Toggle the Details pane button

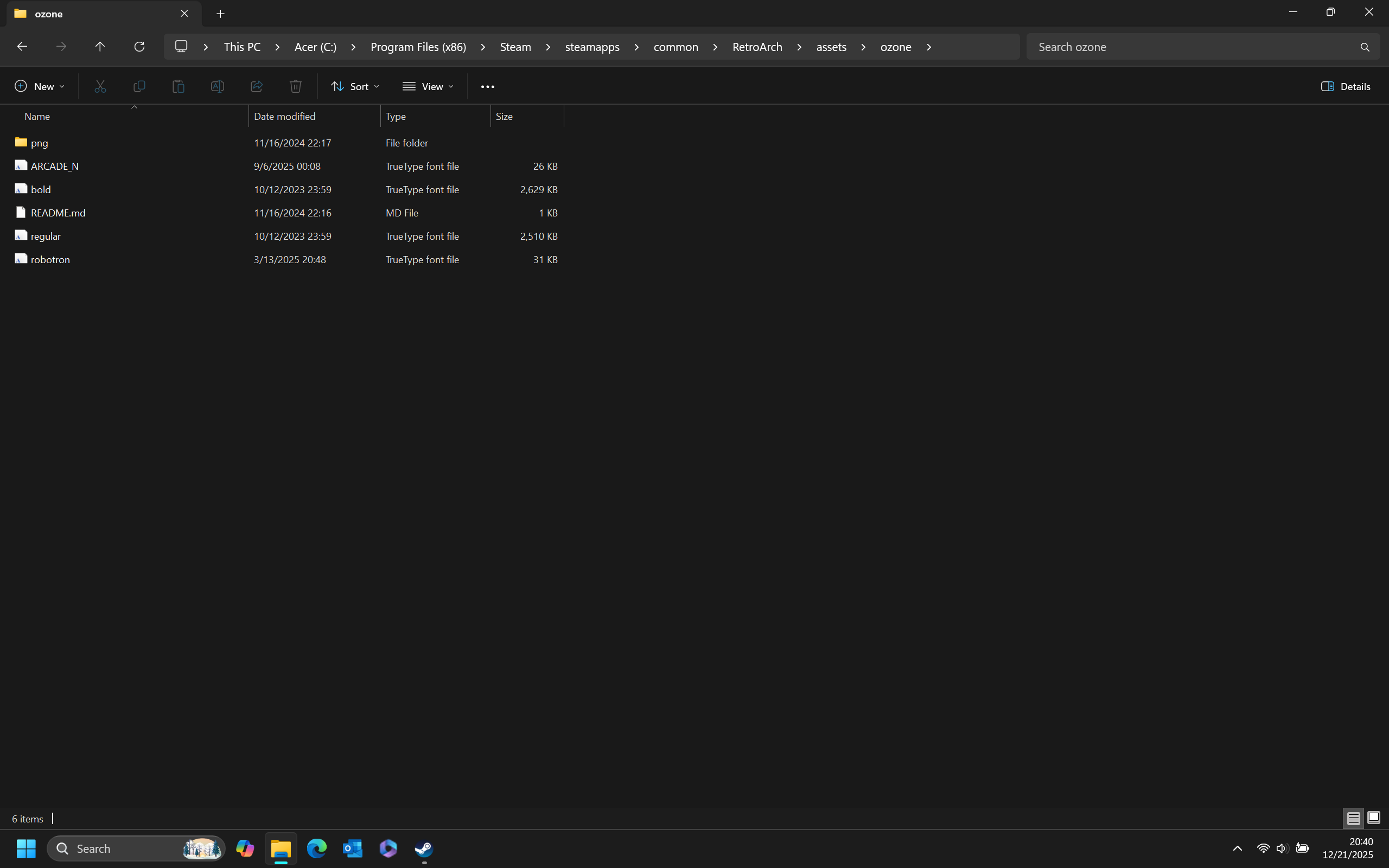coord(1346,87)
